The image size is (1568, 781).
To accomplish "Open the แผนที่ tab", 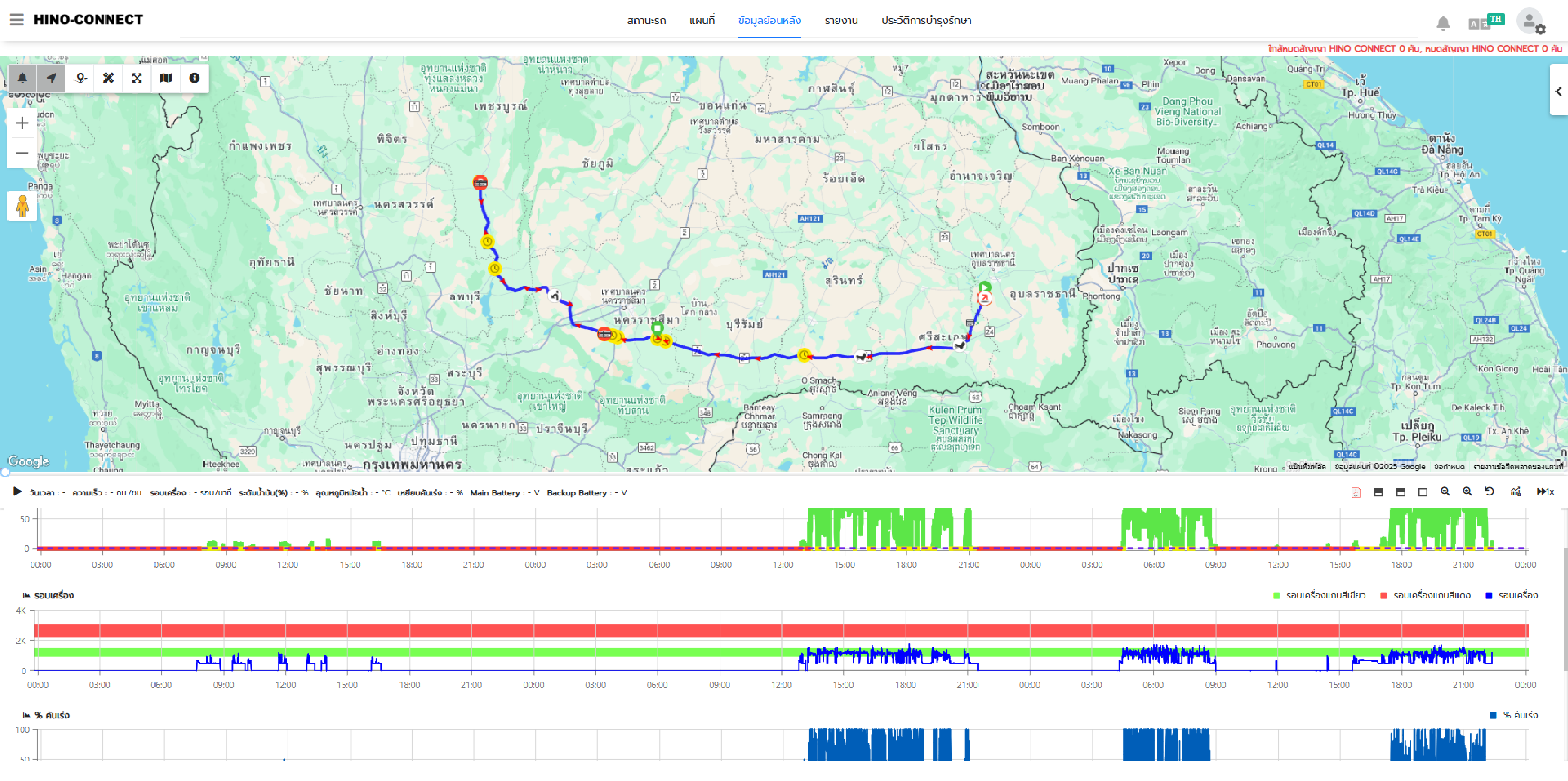I will pos(702,20).
